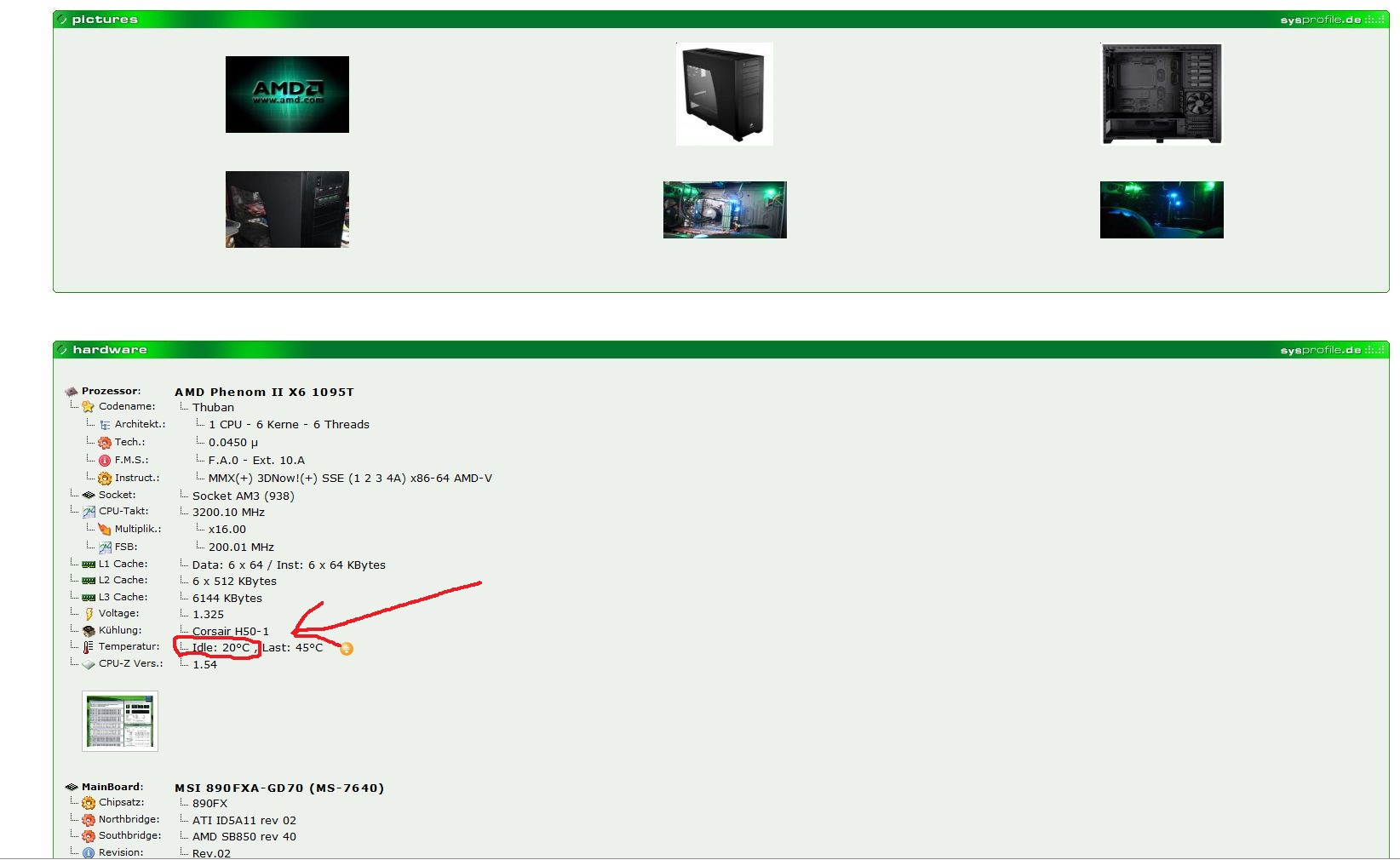The width and height of the screenshot is (1400, 860).
Task: Open the empty case interior thumbnail
Action: coord(1162,94)
